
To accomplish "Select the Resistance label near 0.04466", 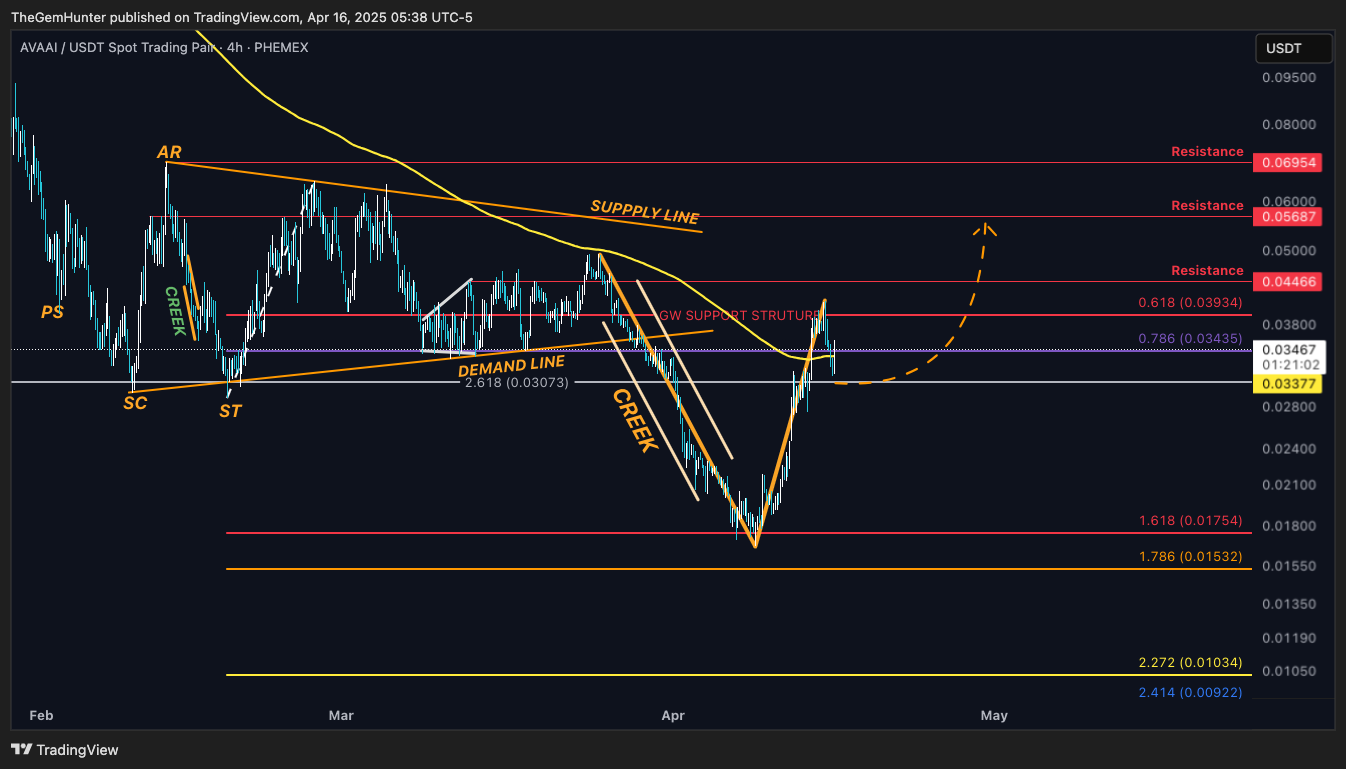I will click(x=1207, y=270).
